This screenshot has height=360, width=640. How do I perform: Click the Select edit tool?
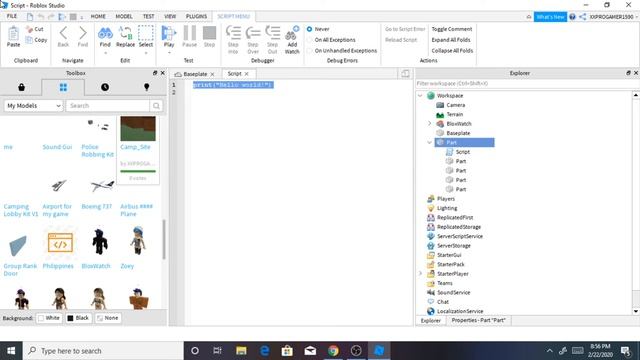coord(146,36)
